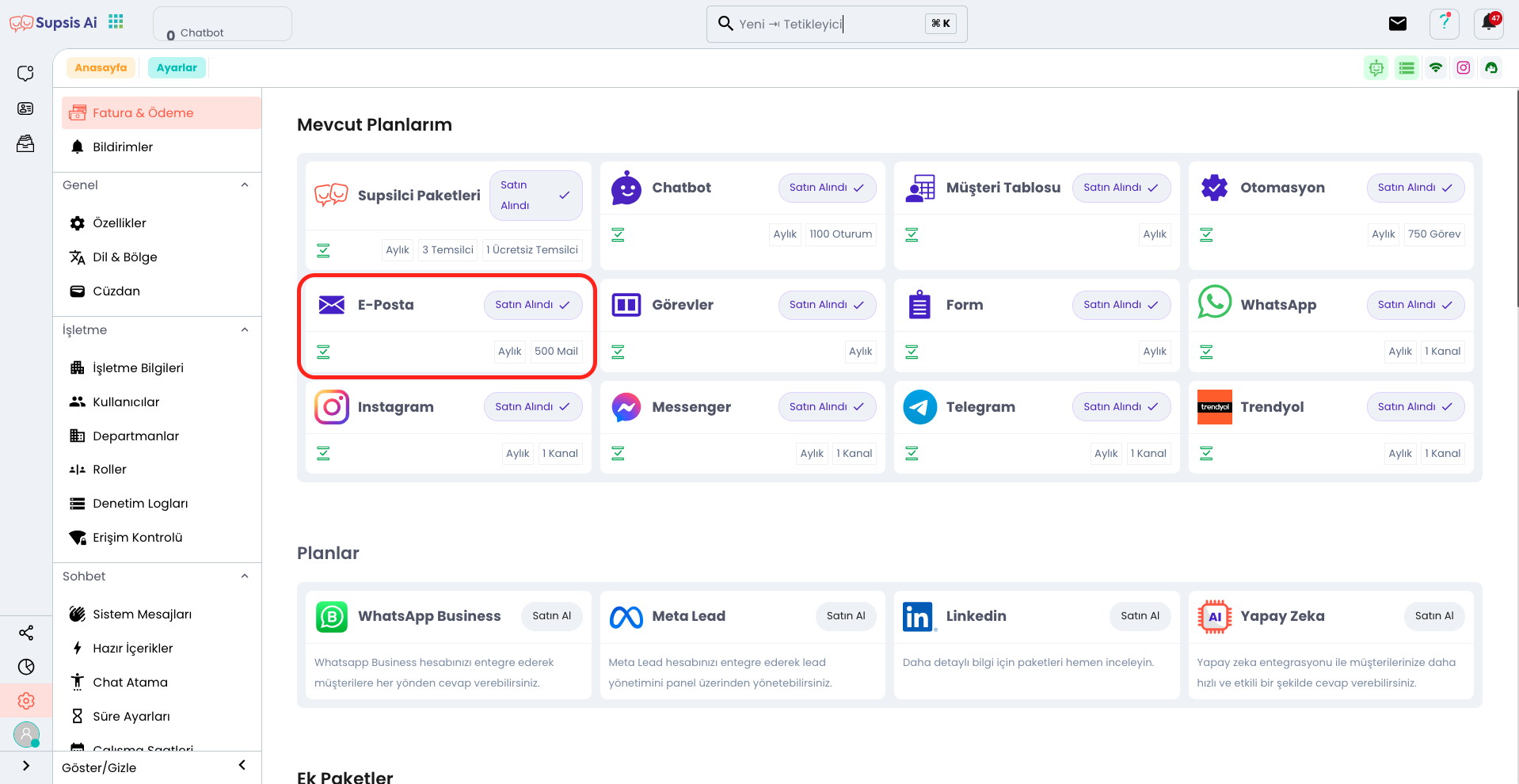Click the Trendyol plan logo

pos(1215,407)
